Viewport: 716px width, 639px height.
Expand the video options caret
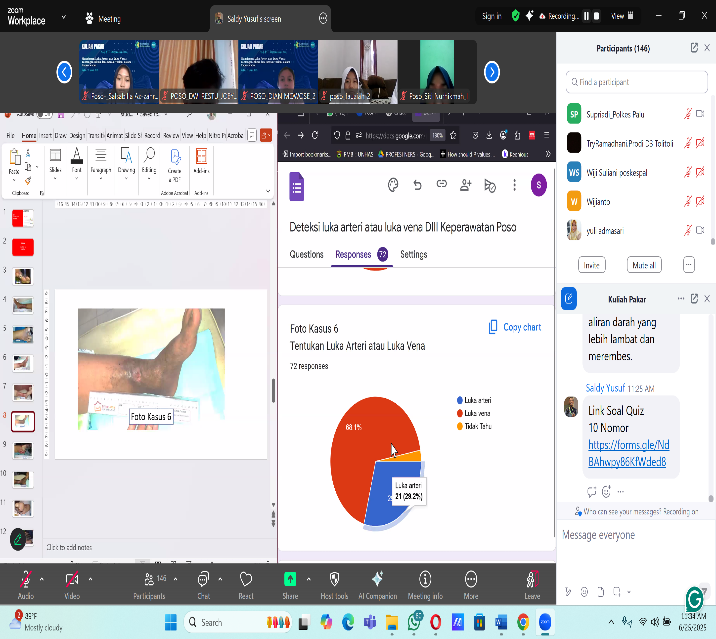point(90,579)
